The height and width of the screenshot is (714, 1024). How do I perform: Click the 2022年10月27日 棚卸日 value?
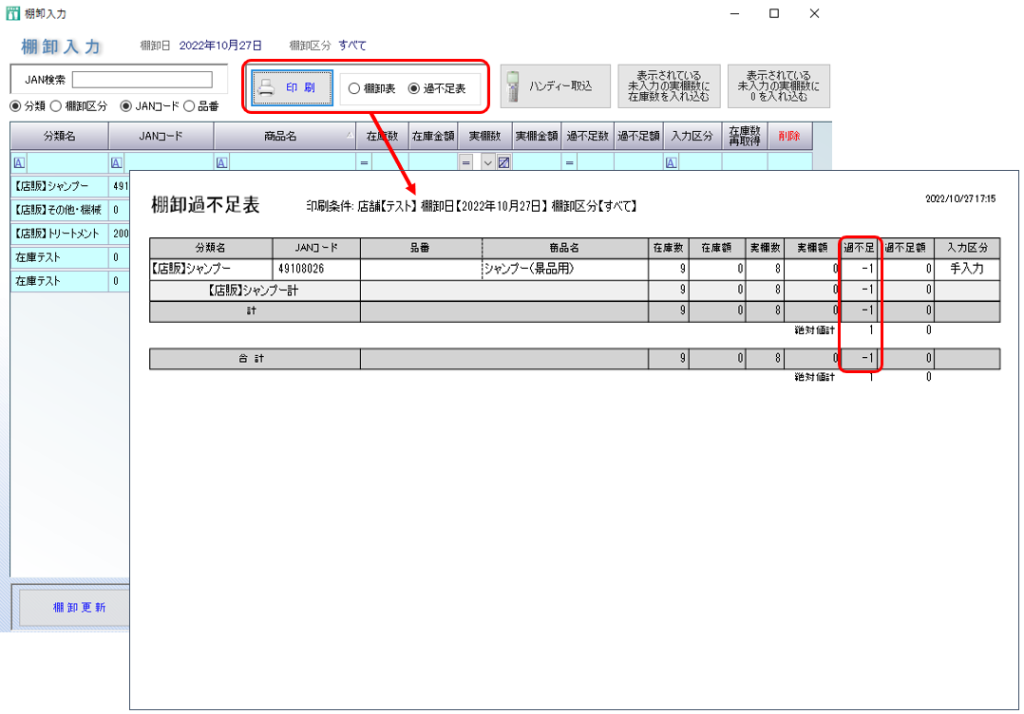pyautogui.click(x=221, y=45)
